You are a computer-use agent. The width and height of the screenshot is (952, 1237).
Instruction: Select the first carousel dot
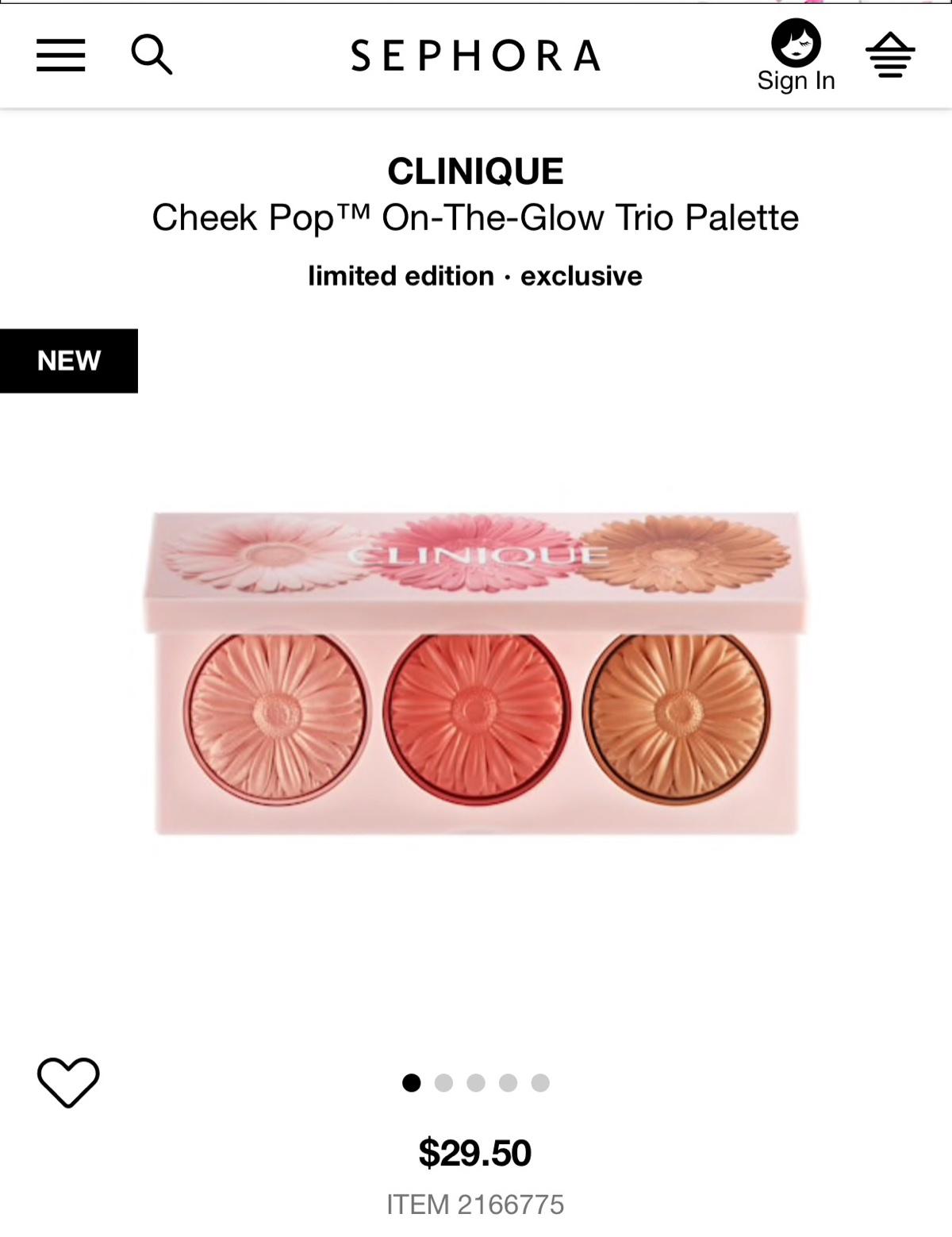pos(411,1082)
